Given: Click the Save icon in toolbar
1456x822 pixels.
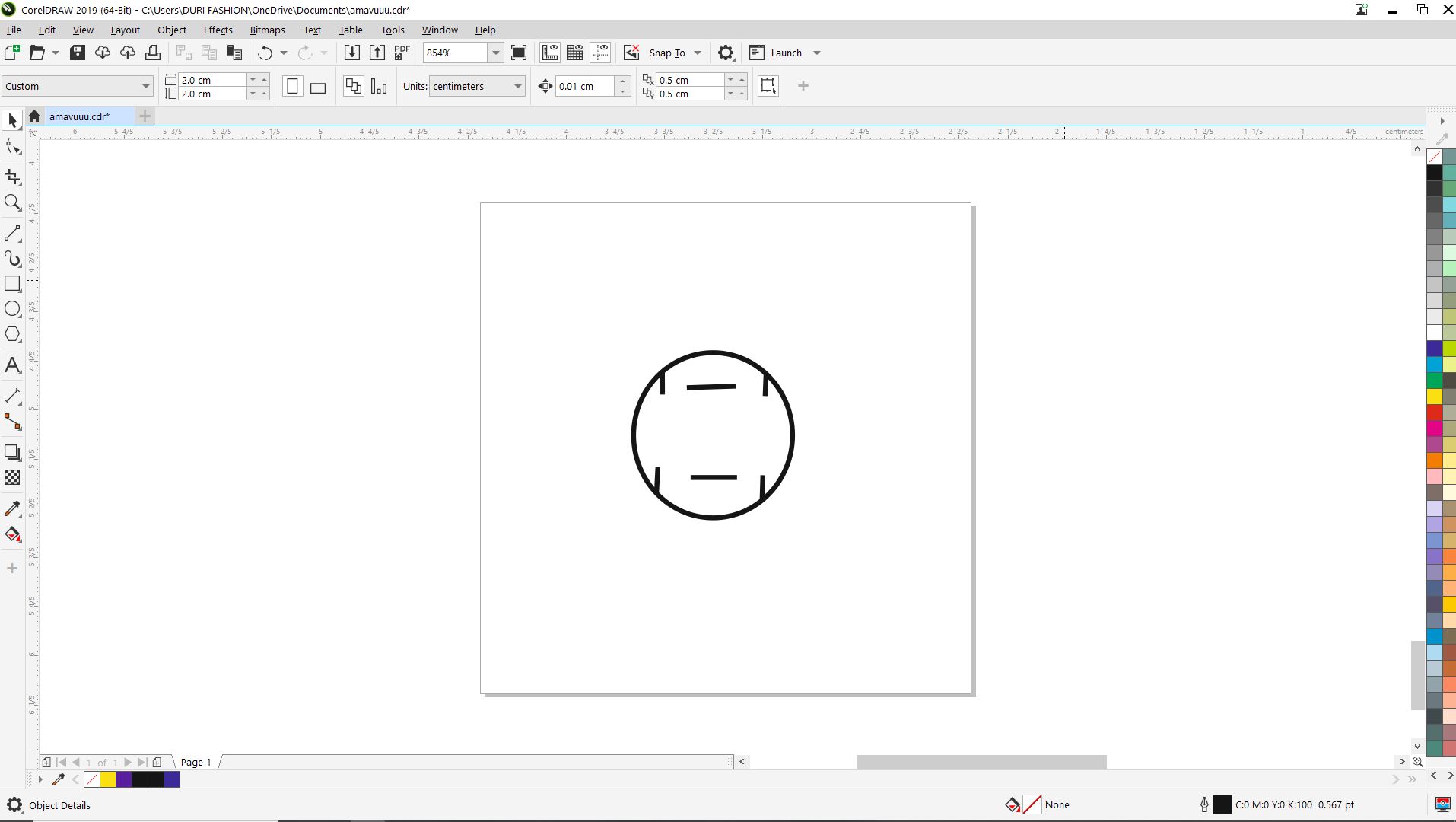Looking at the screenshot, I should tap(77, 53).
